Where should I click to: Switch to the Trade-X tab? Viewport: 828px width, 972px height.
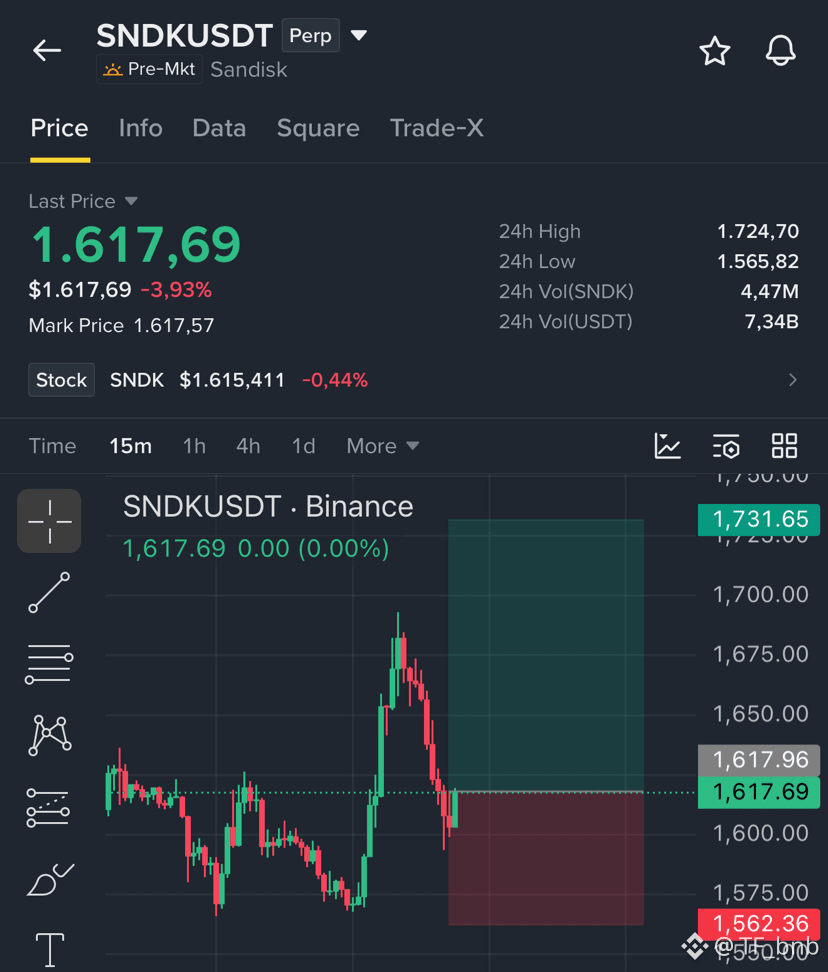pyautogui.click(x=436, y=128)
